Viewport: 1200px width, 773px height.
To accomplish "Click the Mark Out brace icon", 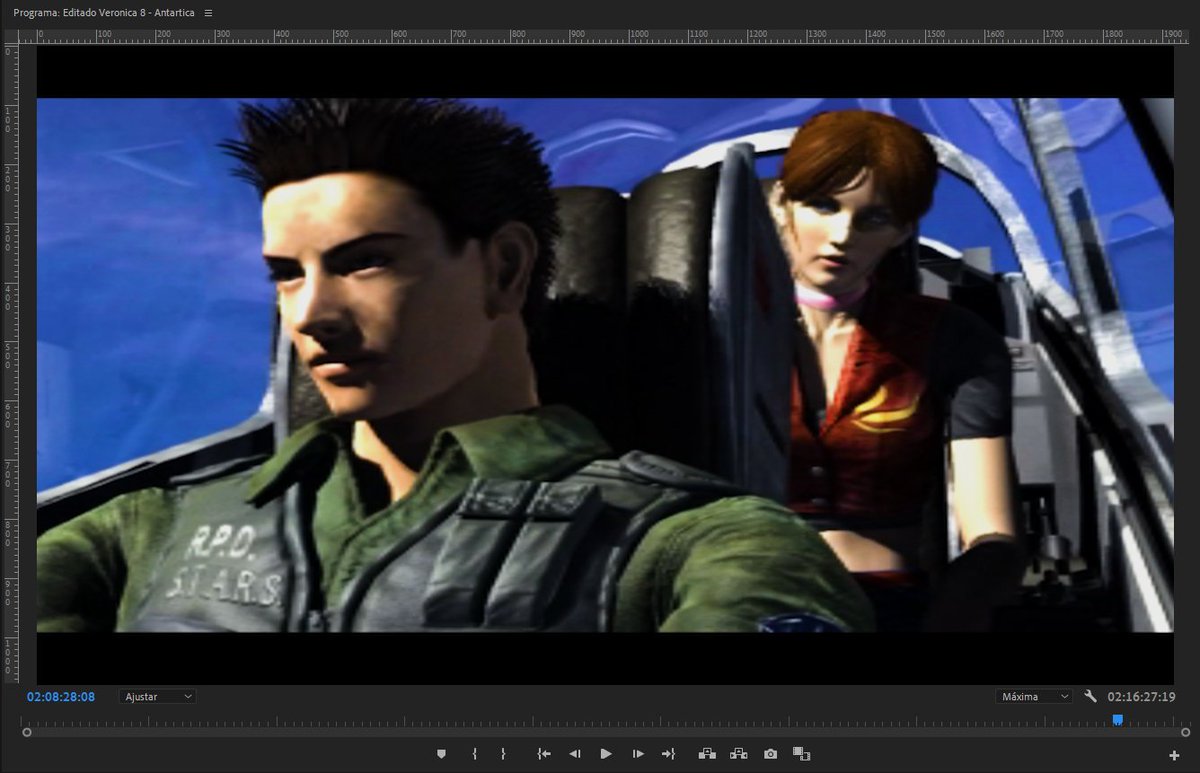I will pyautogui.click(x=503, y=754).
